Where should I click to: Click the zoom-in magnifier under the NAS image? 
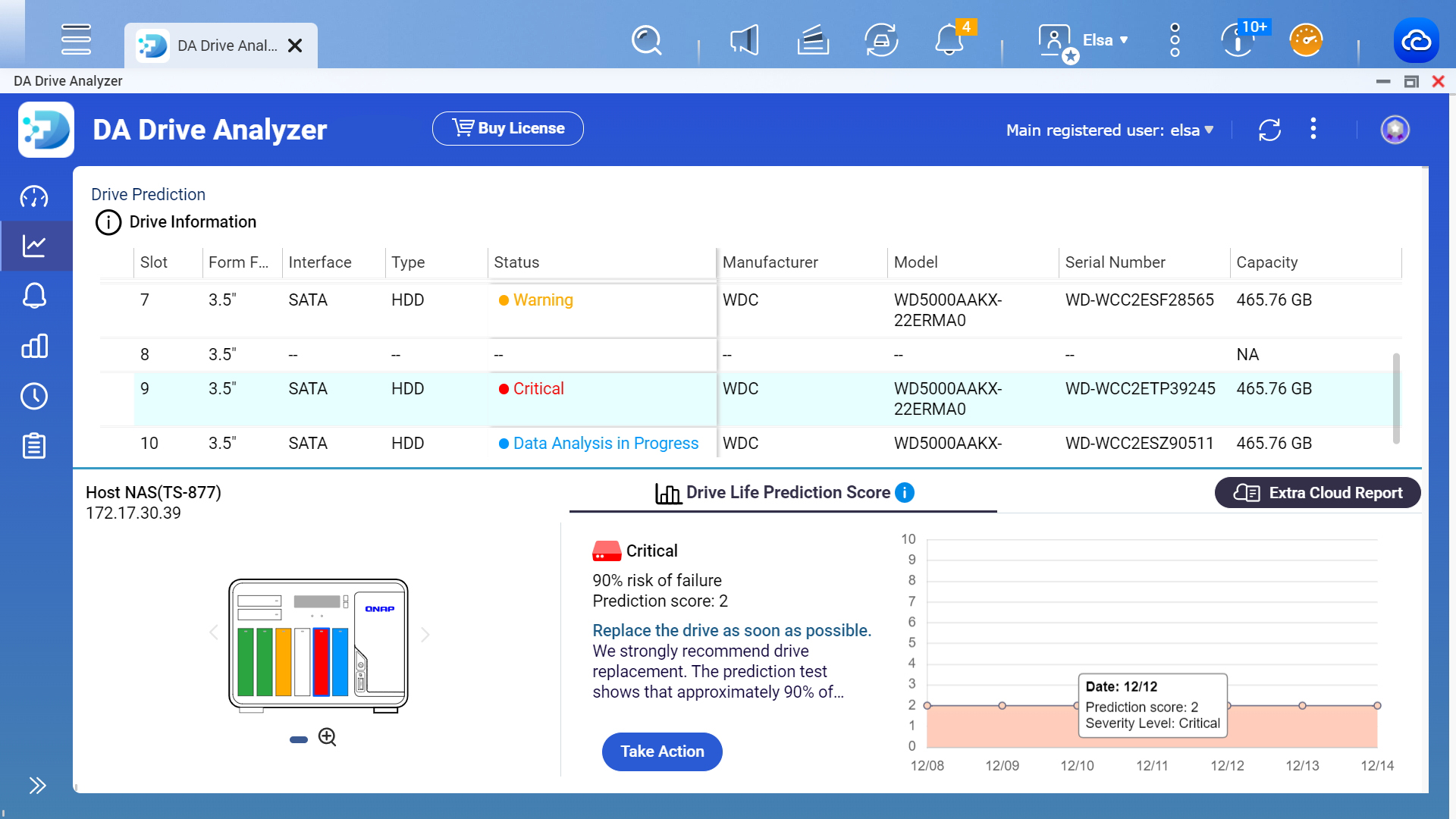(x=328, y=736)
